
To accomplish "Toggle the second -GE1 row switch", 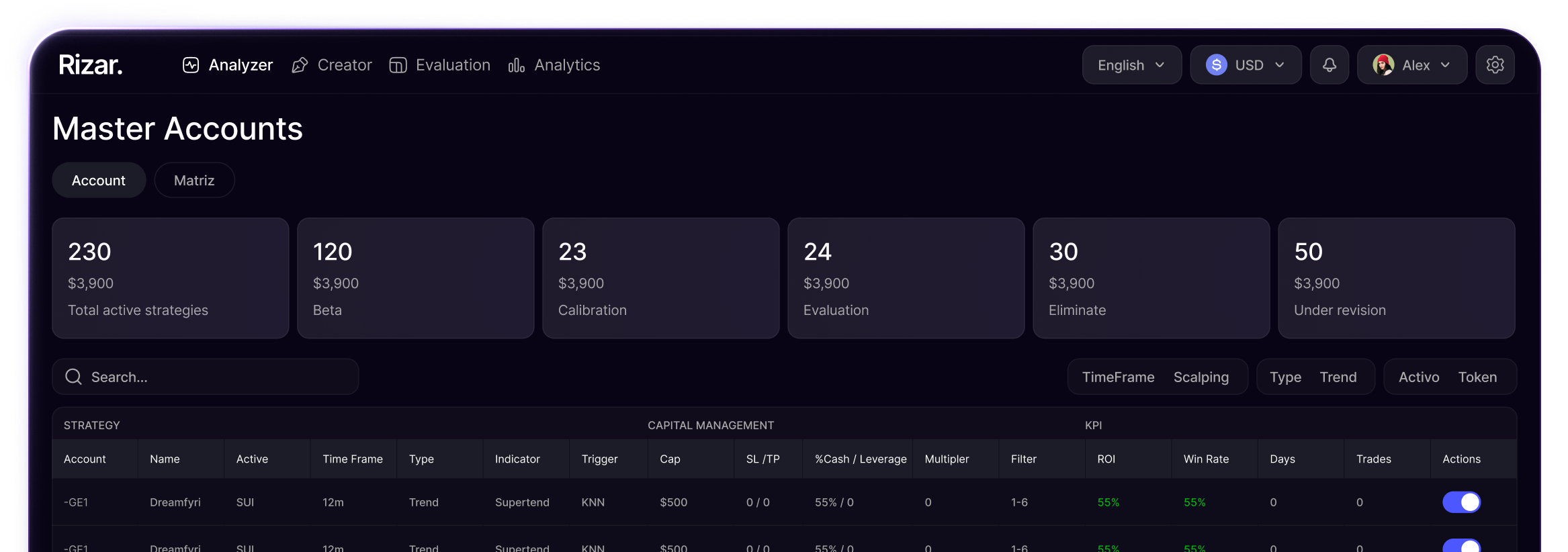I will (x=1461, y=546).
